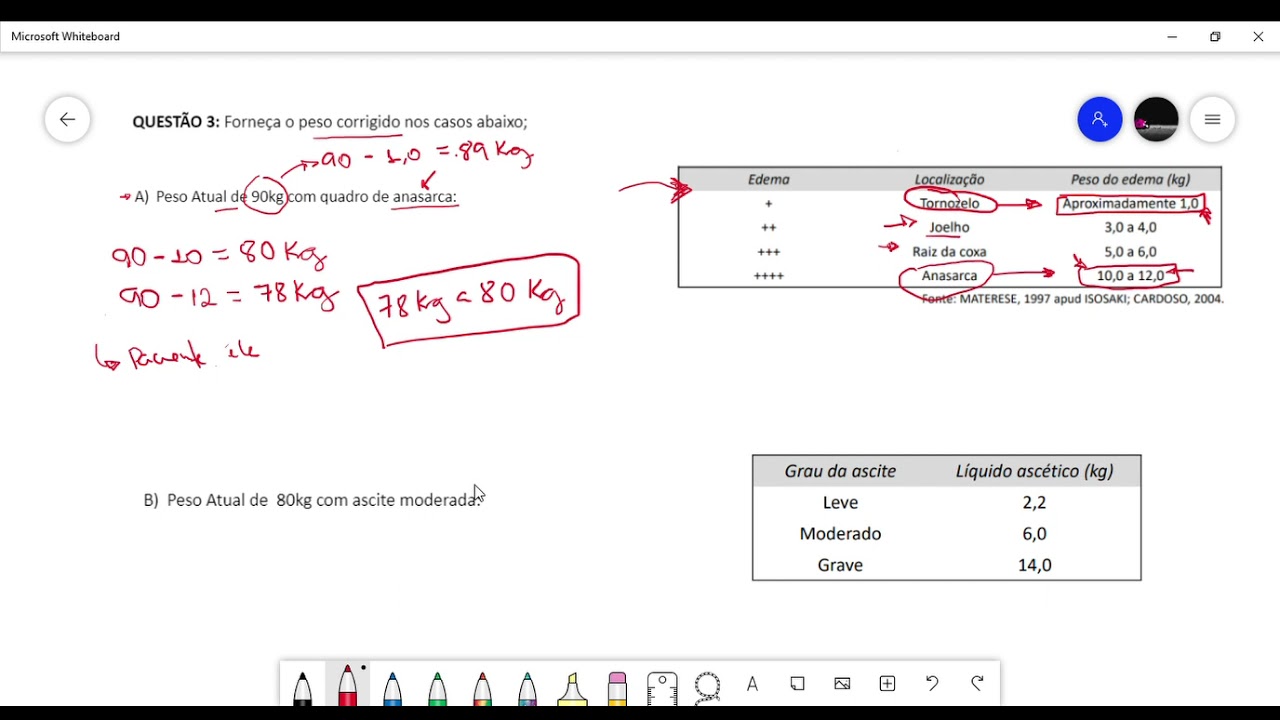Open the user account avatar
This screenshot has height=720, width=1280.
click(1156, 120)
